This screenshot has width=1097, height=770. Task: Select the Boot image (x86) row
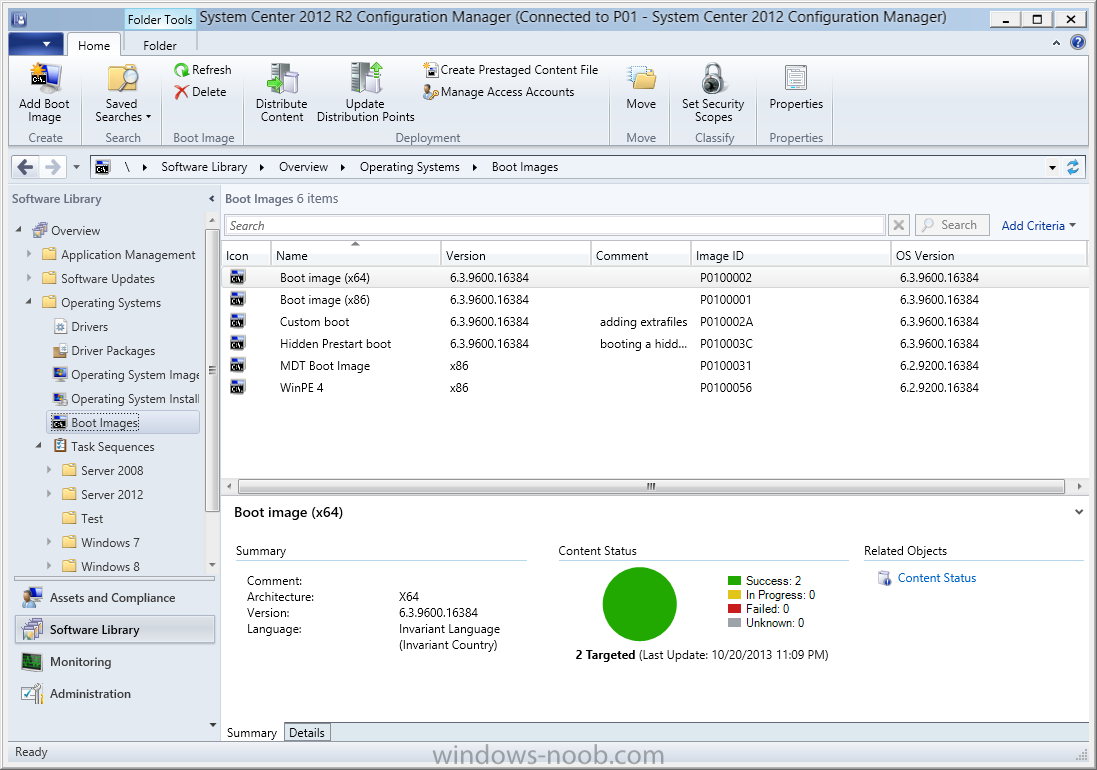pyautogui.click(x=655, y=299)
